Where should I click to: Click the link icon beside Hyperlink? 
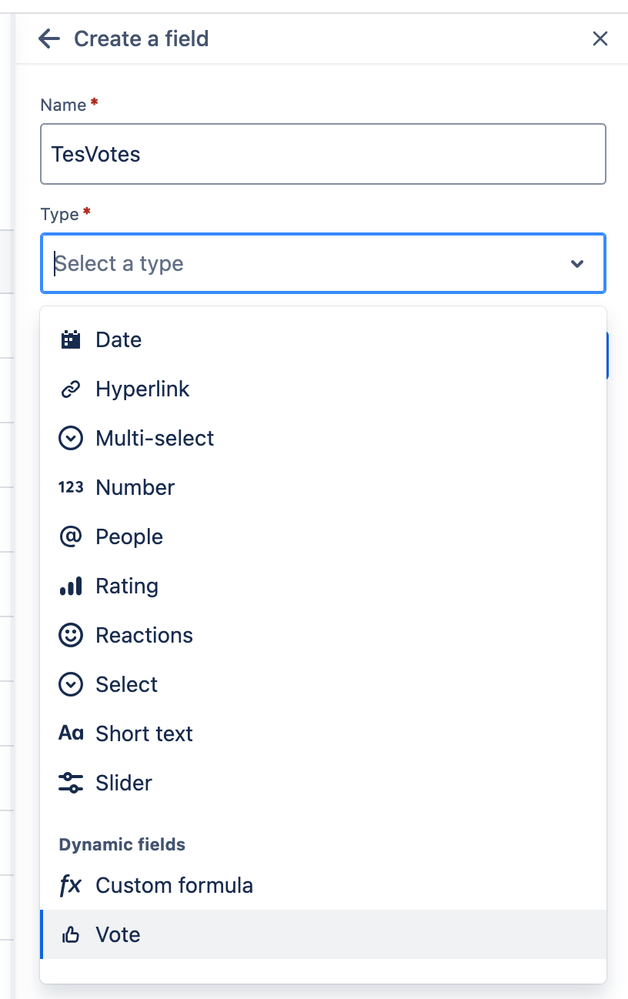(70, 389)
